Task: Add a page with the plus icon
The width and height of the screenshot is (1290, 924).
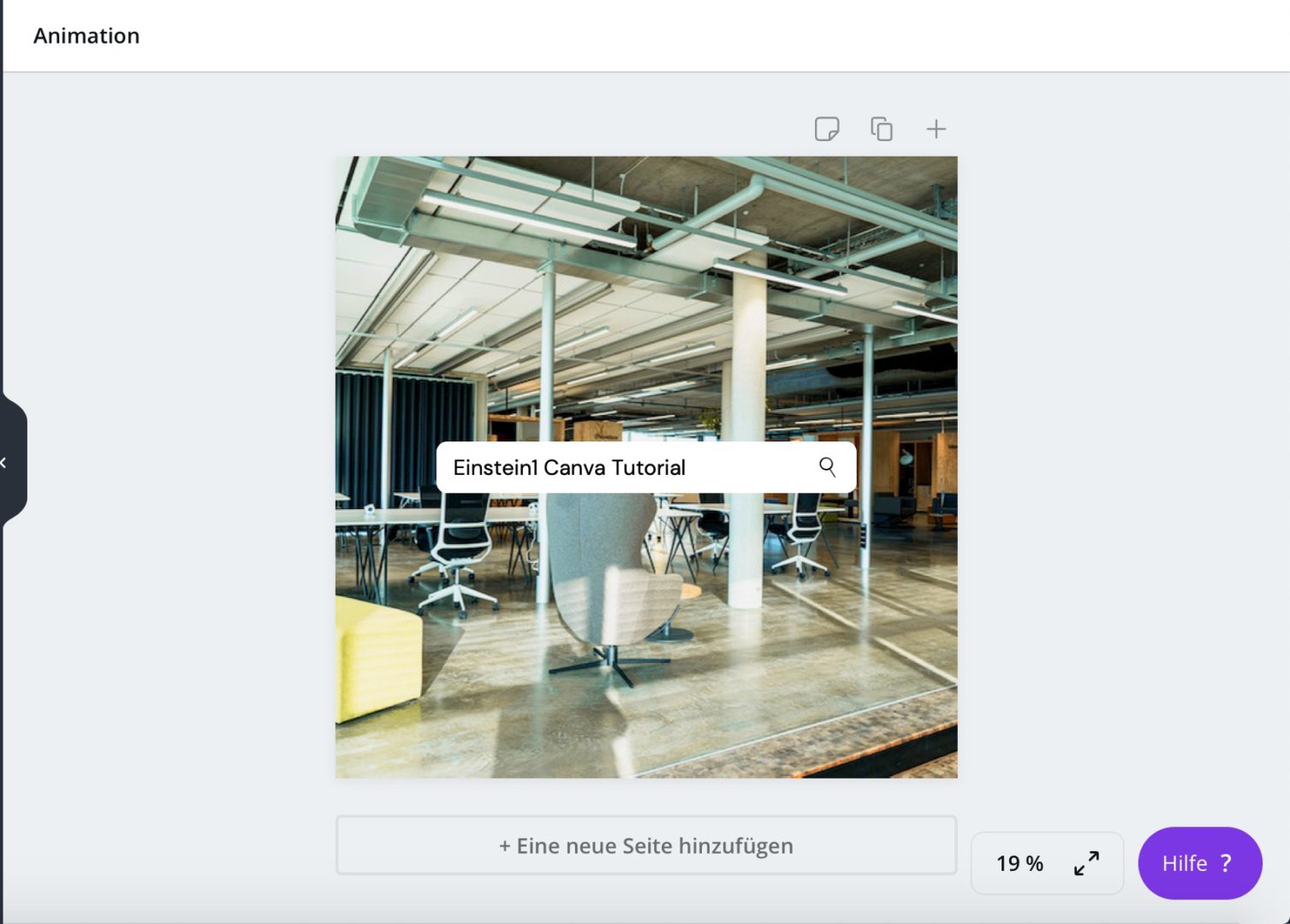Action: [936, 129]
